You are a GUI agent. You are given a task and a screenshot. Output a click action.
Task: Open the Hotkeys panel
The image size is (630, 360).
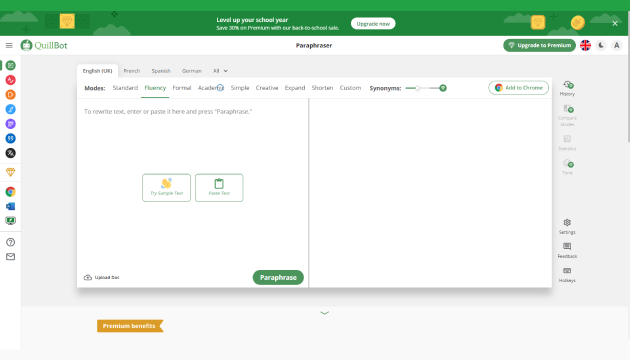(567, 275)
